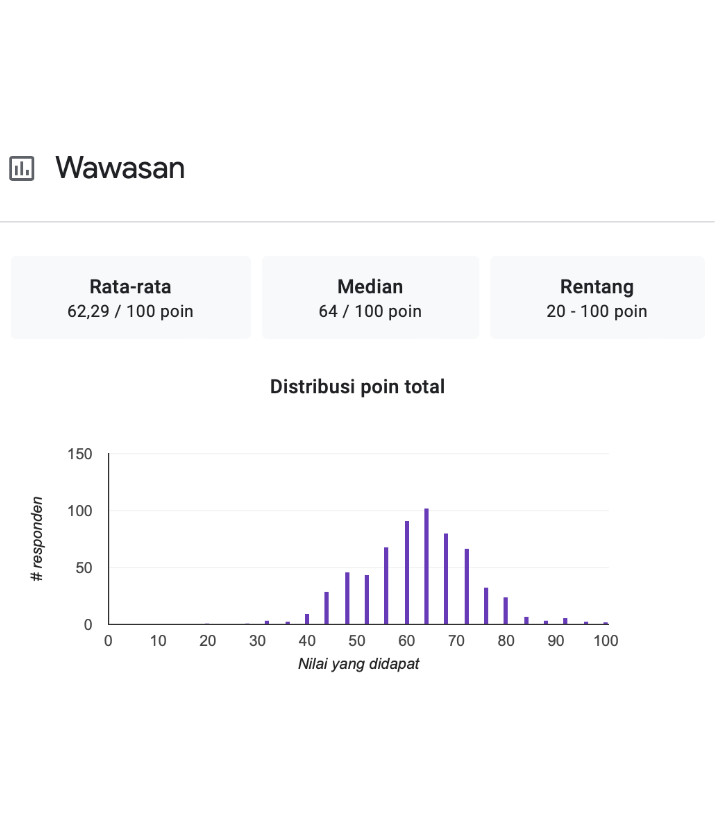Click the histogram bar at score 68

pyautogui.click(x=446, y=579)
